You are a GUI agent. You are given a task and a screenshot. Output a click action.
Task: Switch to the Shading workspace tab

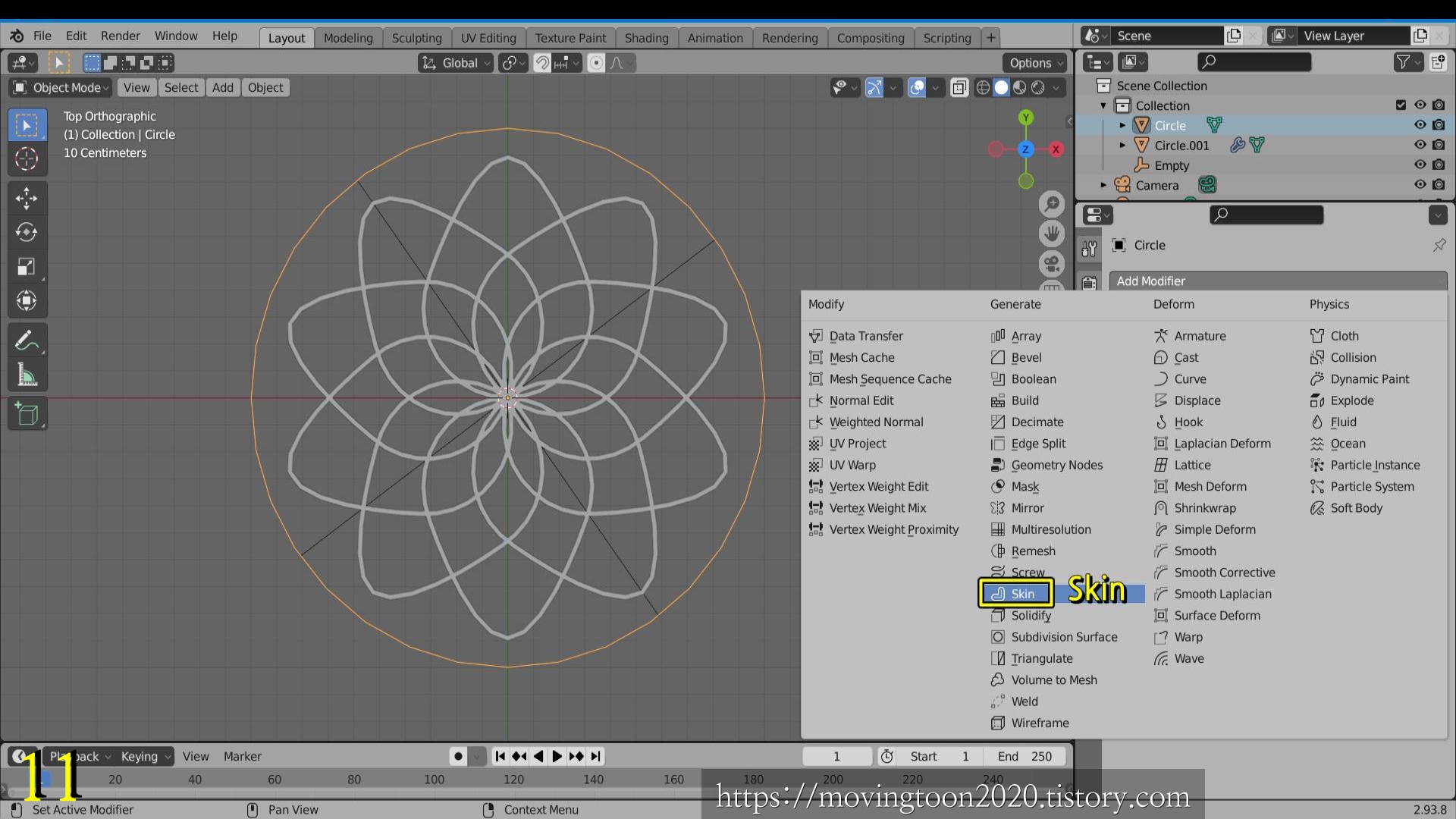646,38
